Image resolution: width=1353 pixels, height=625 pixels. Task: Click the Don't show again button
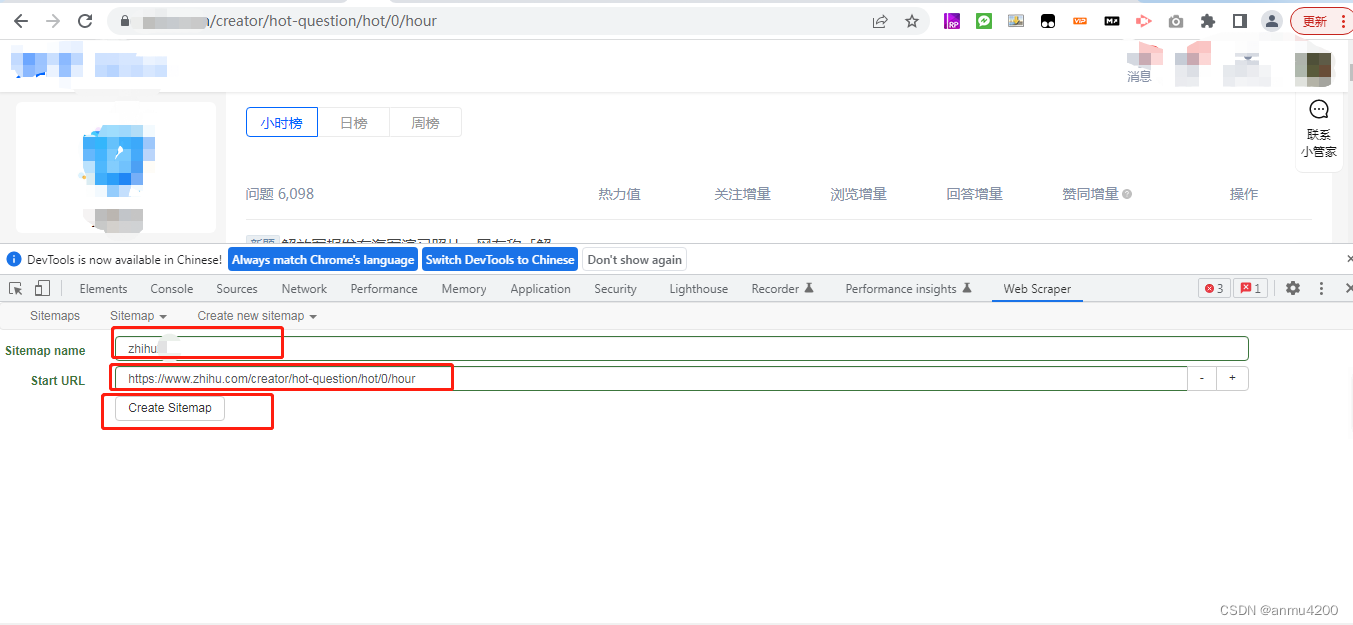pyautogui.click(x=635, y=260)
